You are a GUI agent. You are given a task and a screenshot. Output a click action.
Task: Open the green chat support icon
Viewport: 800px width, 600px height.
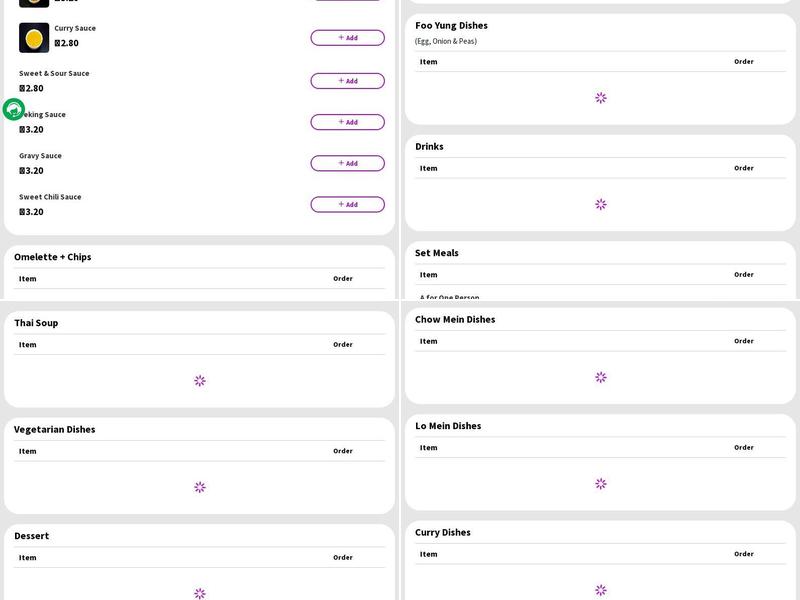pyautogui.click(x=14, y=109)
